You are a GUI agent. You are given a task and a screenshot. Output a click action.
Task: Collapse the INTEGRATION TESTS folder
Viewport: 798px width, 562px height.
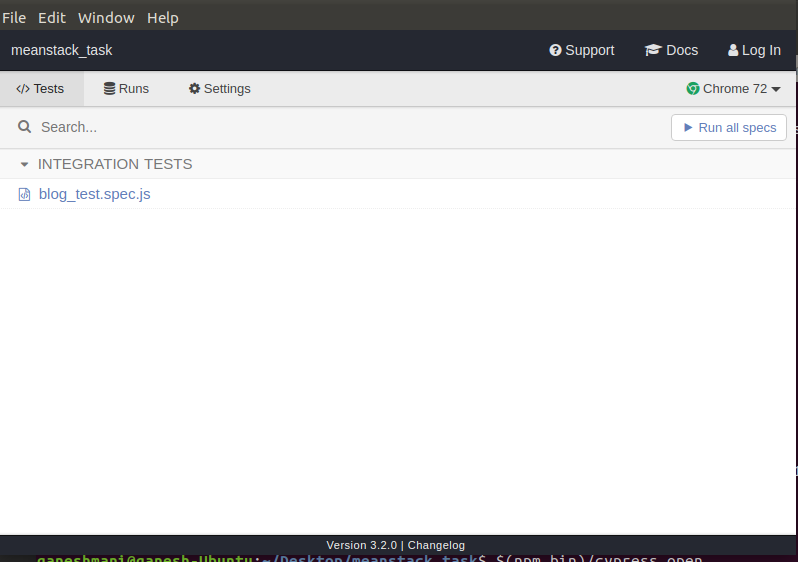pyautogui.click(x=25, y=164)
